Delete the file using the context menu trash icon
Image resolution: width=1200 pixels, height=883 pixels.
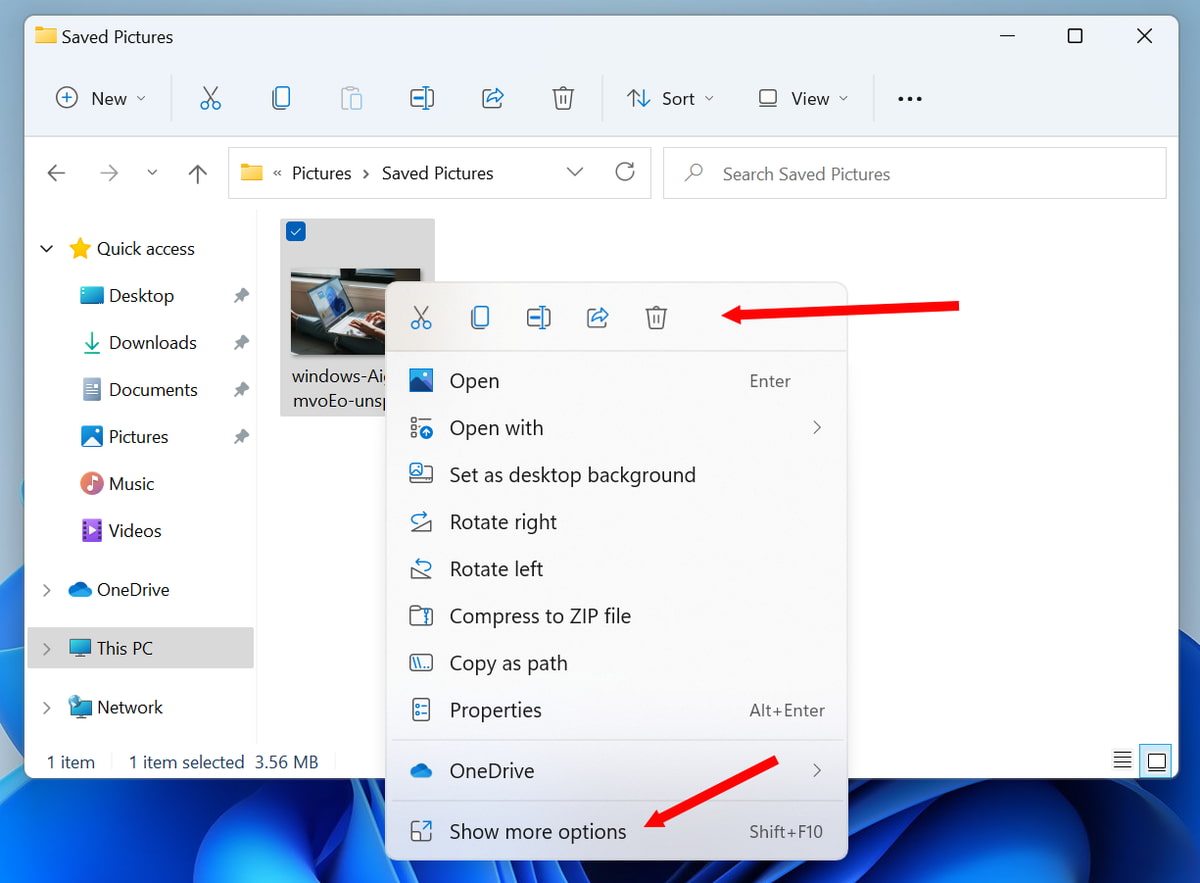click(656, 318)
